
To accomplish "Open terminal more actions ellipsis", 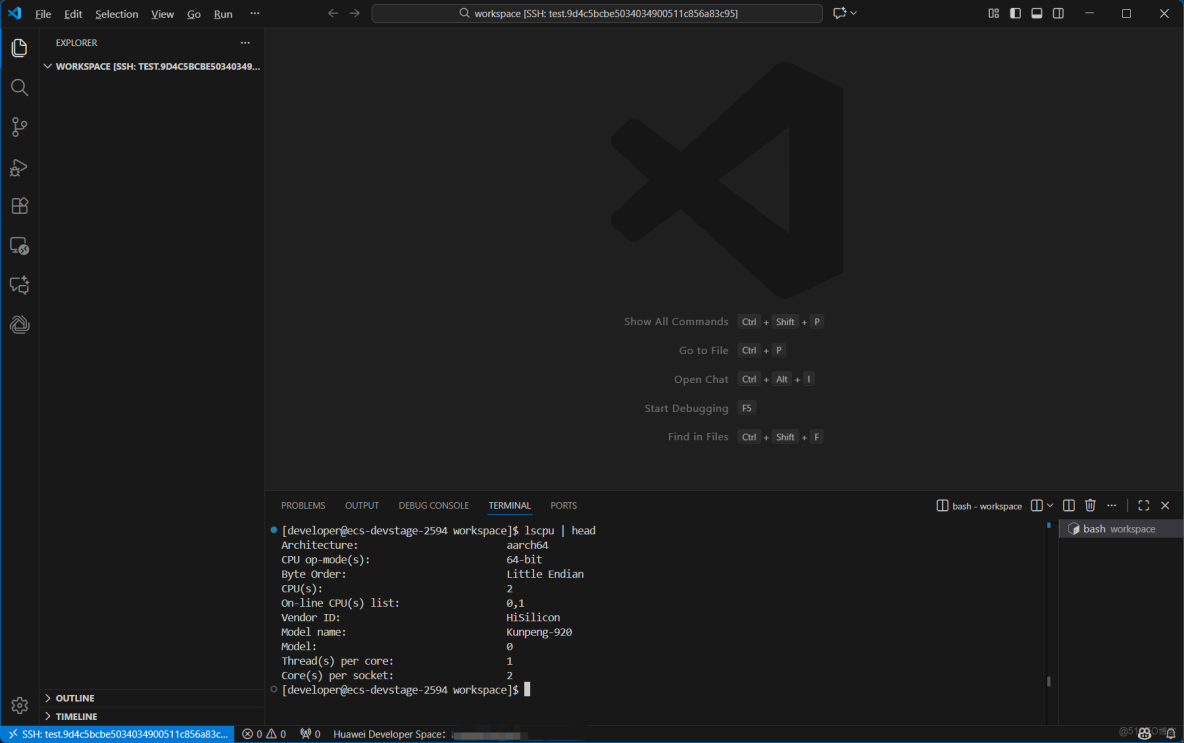I will [1112, 506].
